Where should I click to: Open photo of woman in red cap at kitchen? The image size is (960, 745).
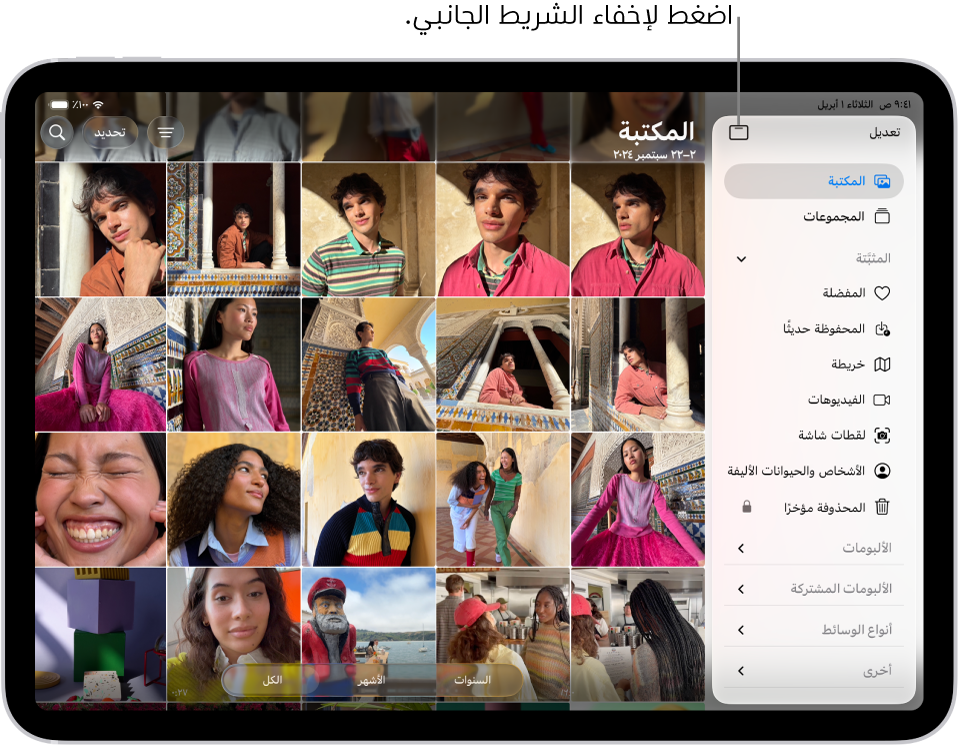pos(503,634)
